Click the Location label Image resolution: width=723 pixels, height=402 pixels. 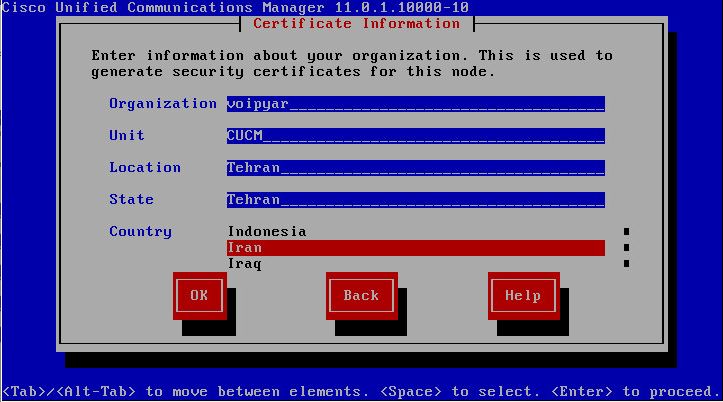tap(145, 167)
